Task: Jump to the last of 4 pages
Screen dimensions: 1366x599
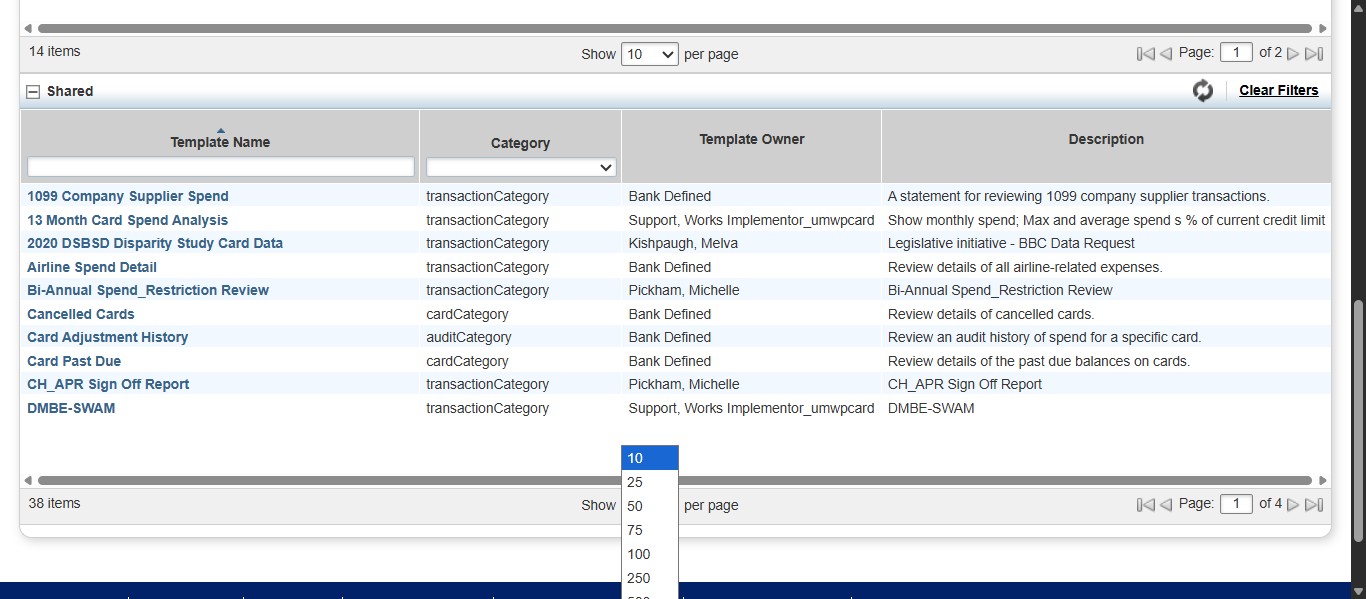Action: 1313,503
